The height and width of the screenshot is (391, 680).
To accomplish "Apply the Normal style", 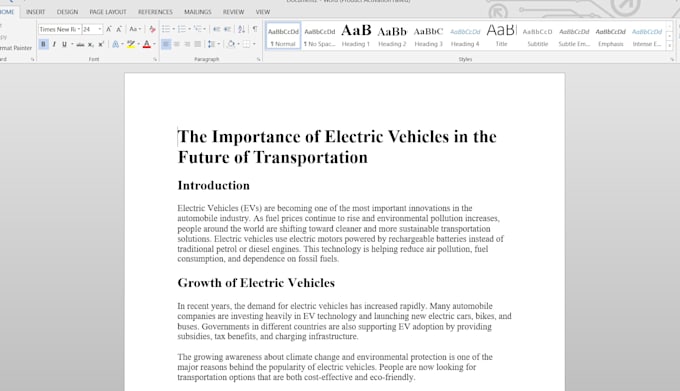I will pyautogui.click(x=283, y=36).
